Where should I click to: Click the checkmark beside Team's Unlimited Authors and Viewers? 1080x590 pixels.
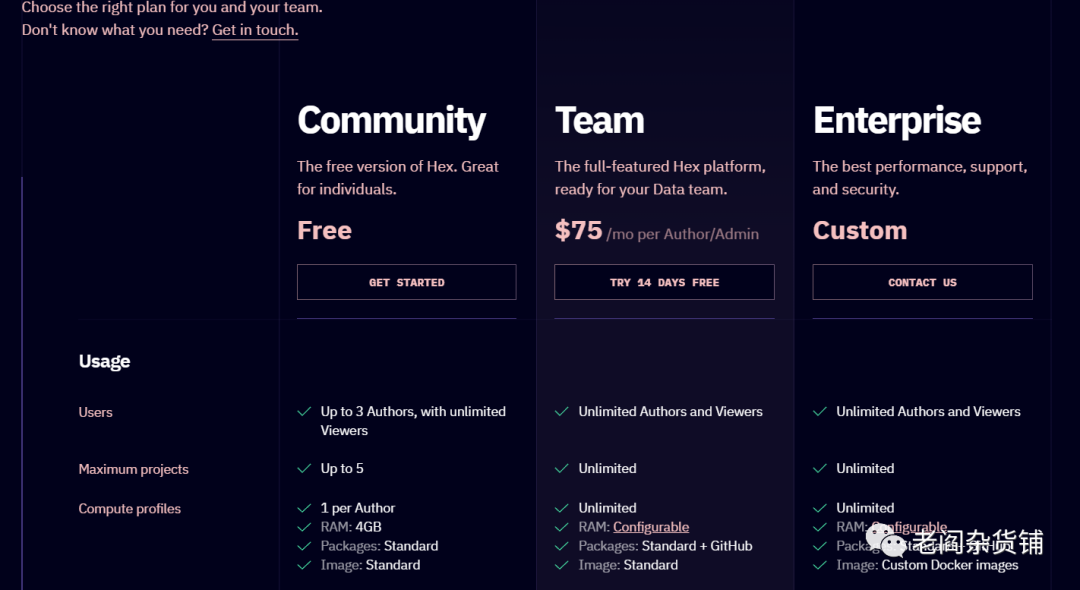click(562, 412)
